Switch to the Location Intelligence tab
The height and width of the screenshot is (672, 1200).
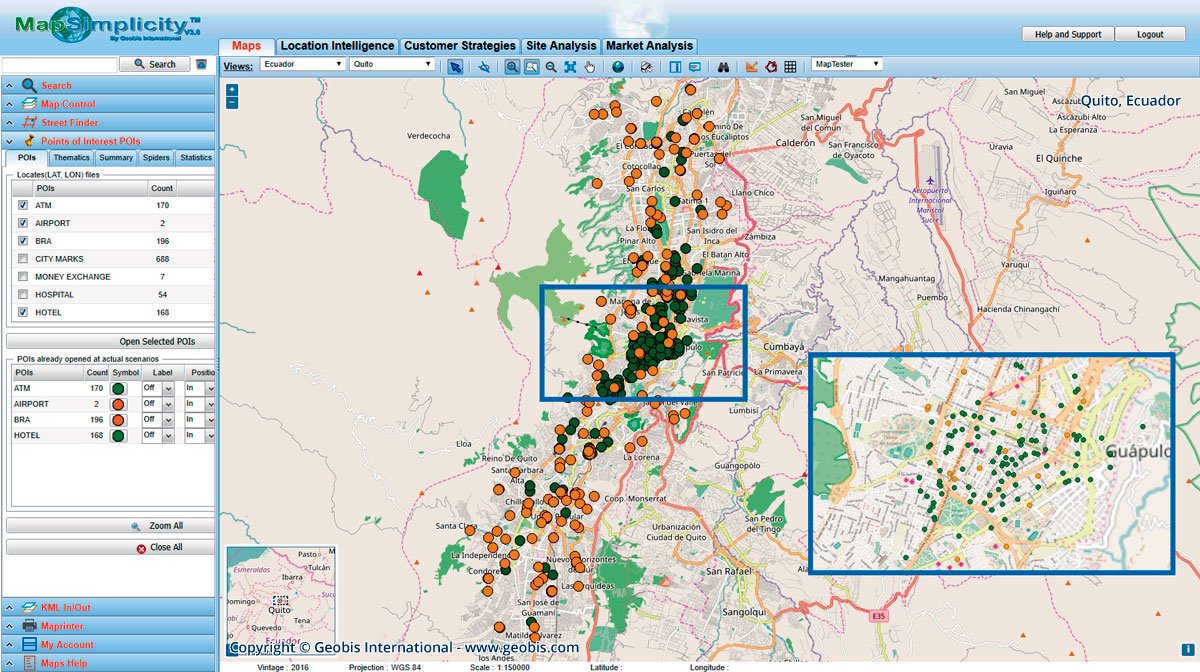337,46
